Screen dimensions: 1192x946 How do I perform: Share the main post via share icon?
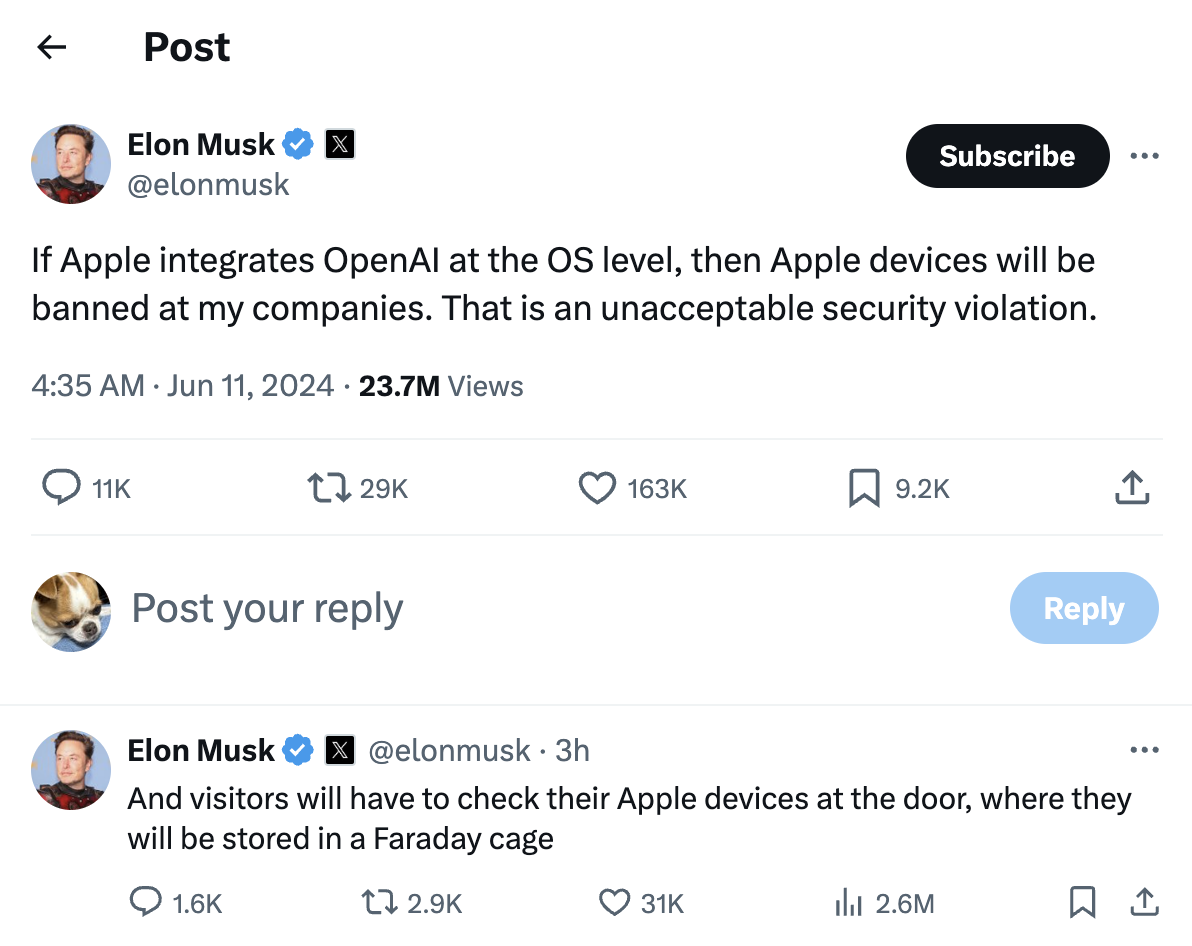pos(1131,488)
